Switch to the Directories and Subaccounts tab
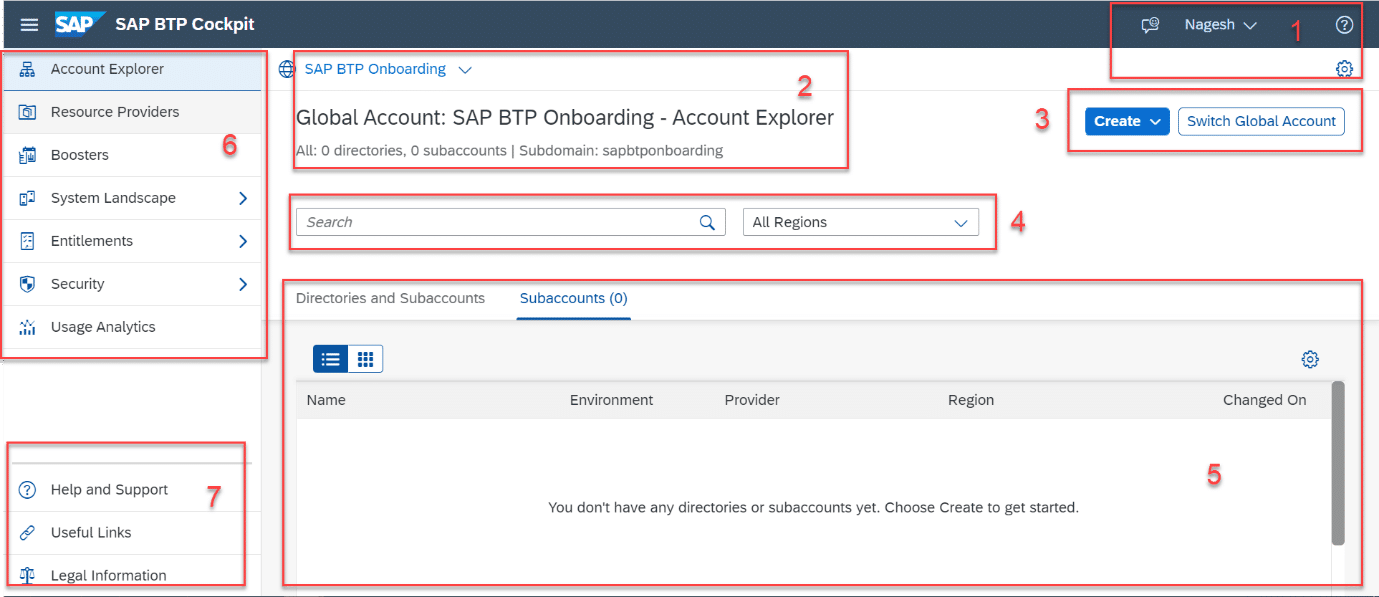Viewport: 1379px width, 597px height. pyautogui.click(x=391, y=297)
